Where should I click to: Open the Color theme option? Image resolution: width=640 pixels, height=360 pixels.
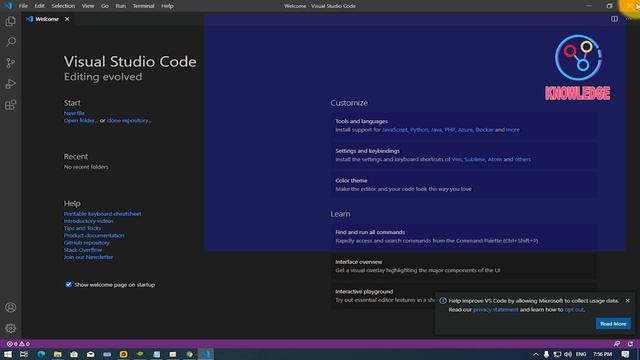463,184
